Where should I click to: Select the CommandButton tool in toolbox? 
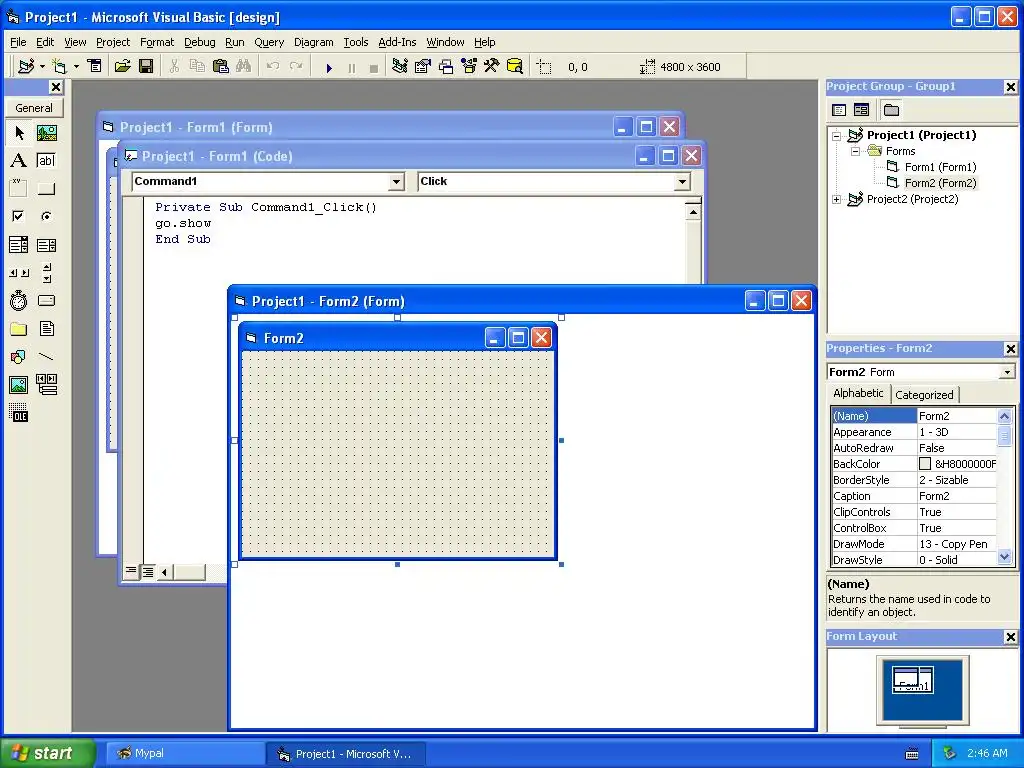46,189
